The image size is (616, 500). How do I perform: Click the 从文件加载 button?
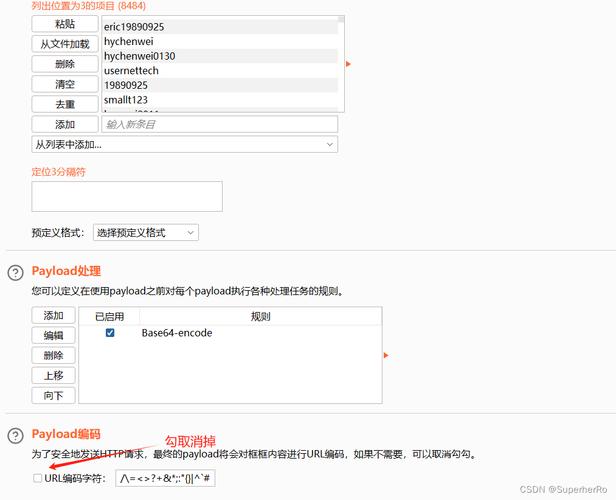point(65,44)
